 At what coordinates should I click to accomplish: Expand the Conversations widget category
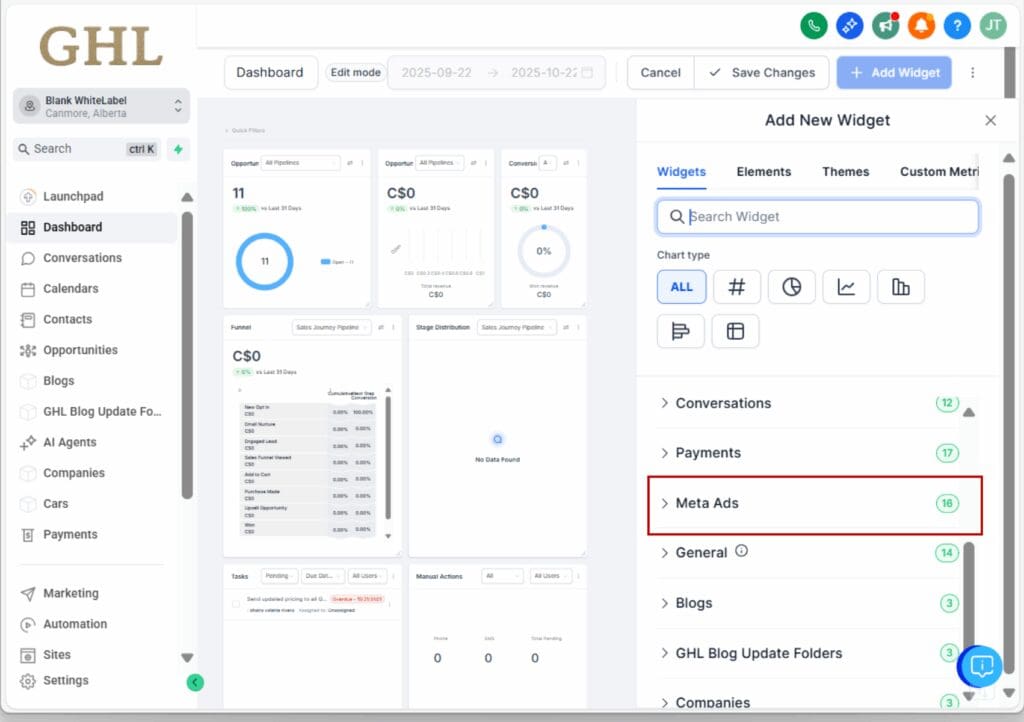tap(723, 403)
